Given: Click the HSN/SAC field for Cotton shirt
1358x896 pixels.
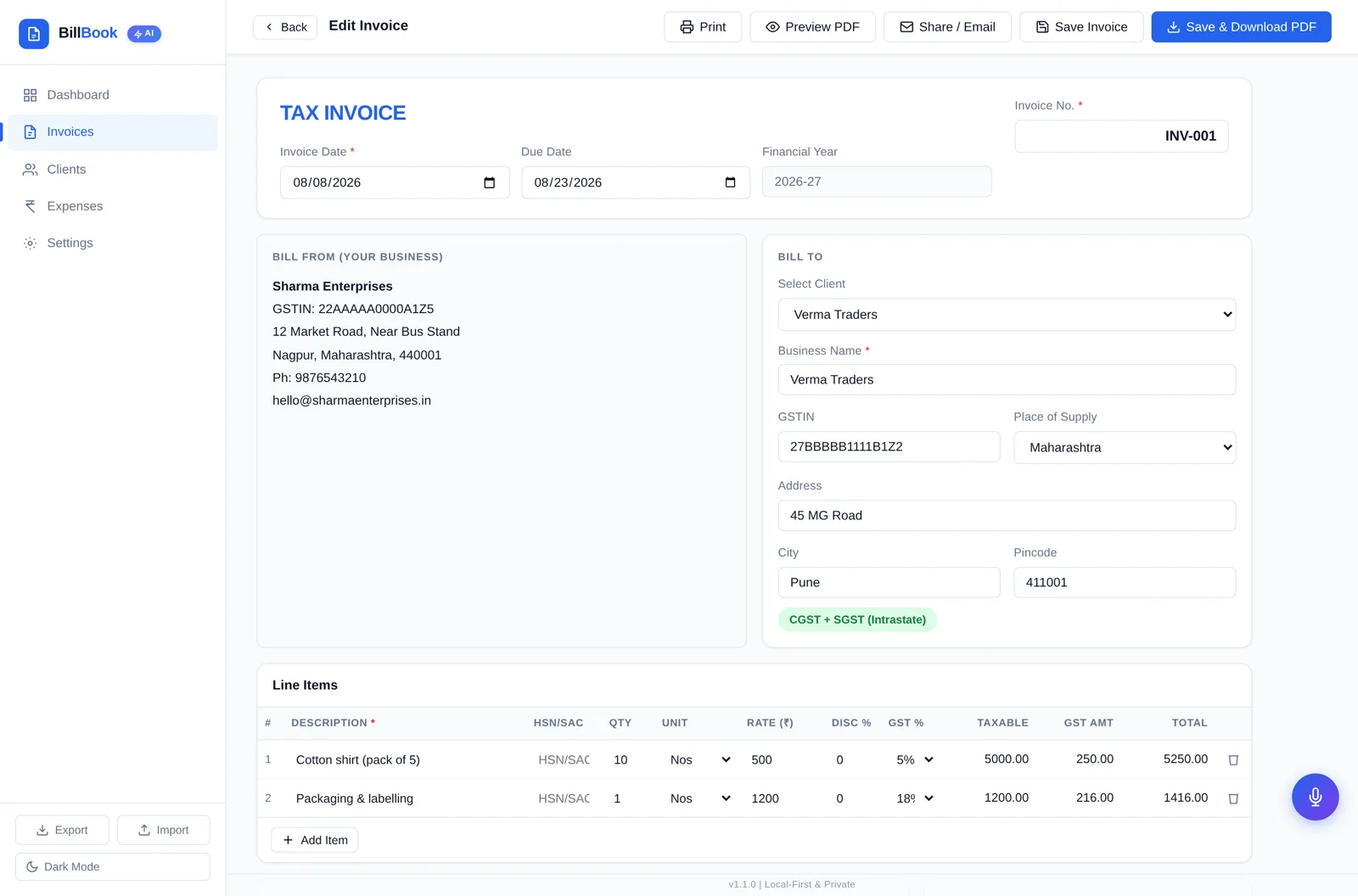Looking at the screenshot, I should click(564, 759).
